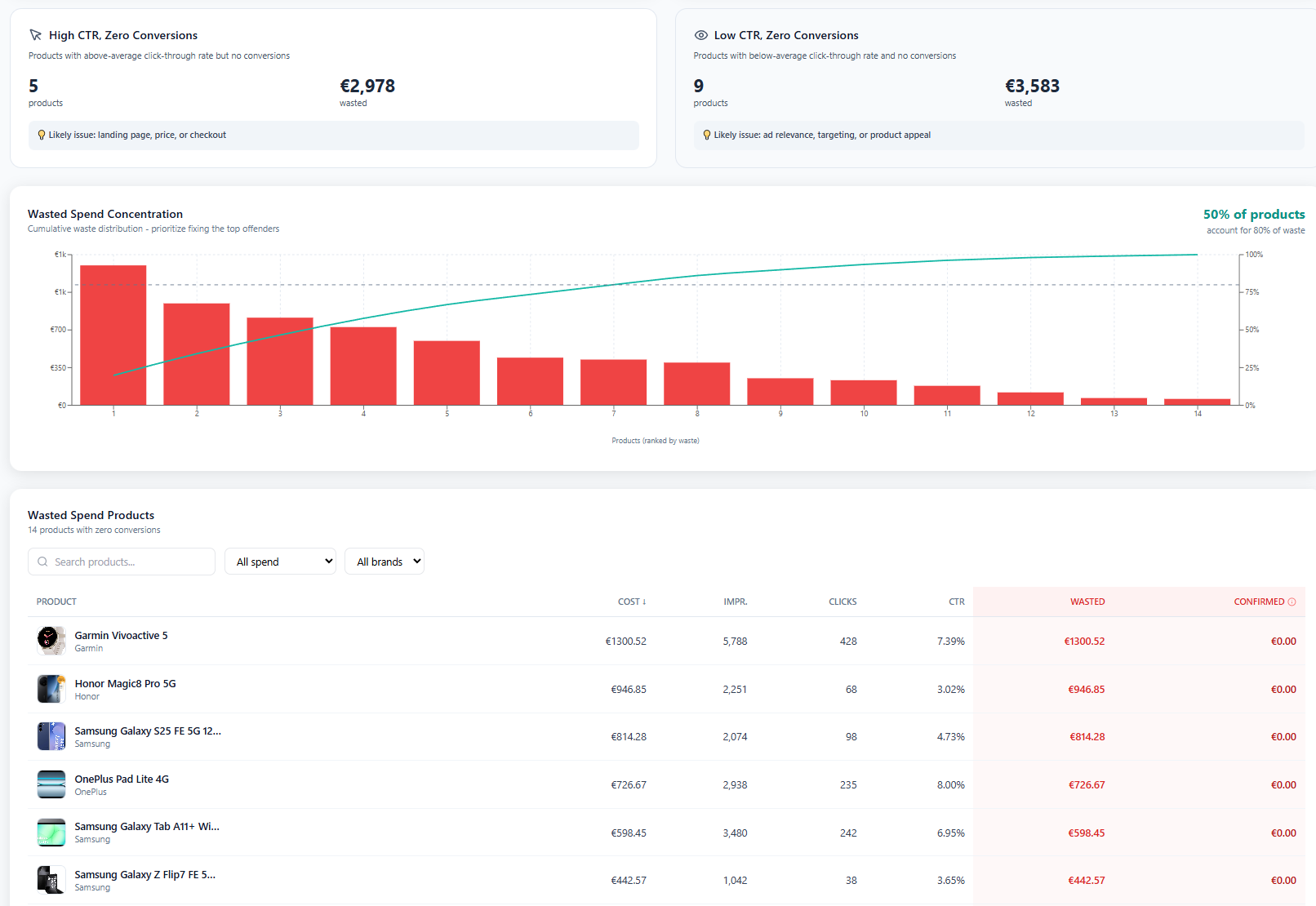1316x906 pixels.
Task: Click the tallest red bar in the Pareto chart
Action: tap(113, 335)
